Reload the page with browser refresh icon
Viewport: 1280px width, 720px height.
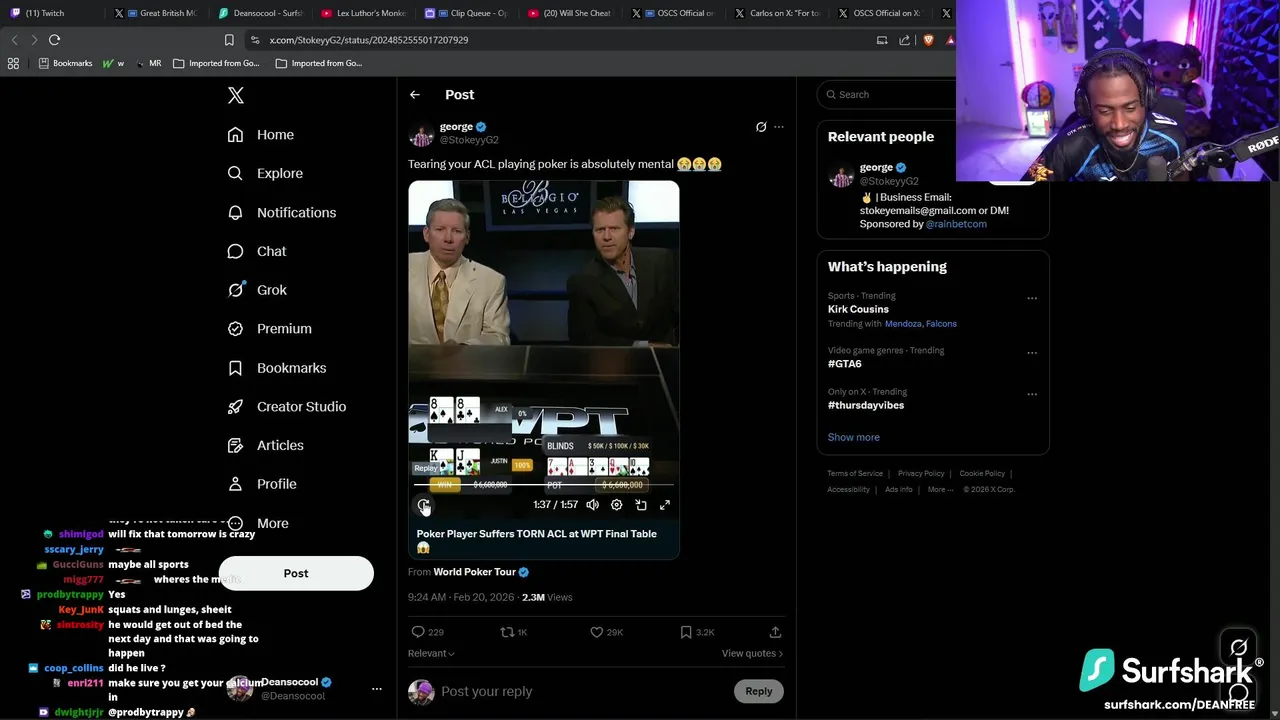[x=54, y=40]
